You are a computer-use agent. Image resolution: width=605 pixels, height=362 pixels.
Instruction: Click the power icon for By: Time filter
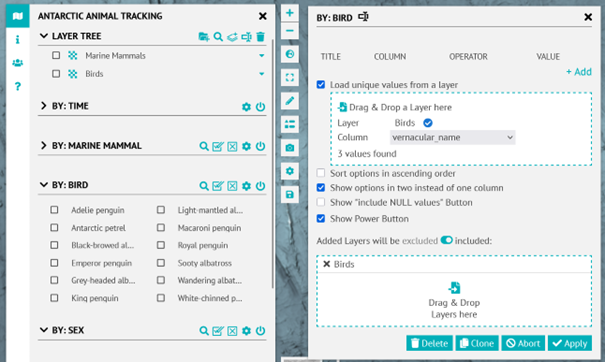tap(260, 107)
